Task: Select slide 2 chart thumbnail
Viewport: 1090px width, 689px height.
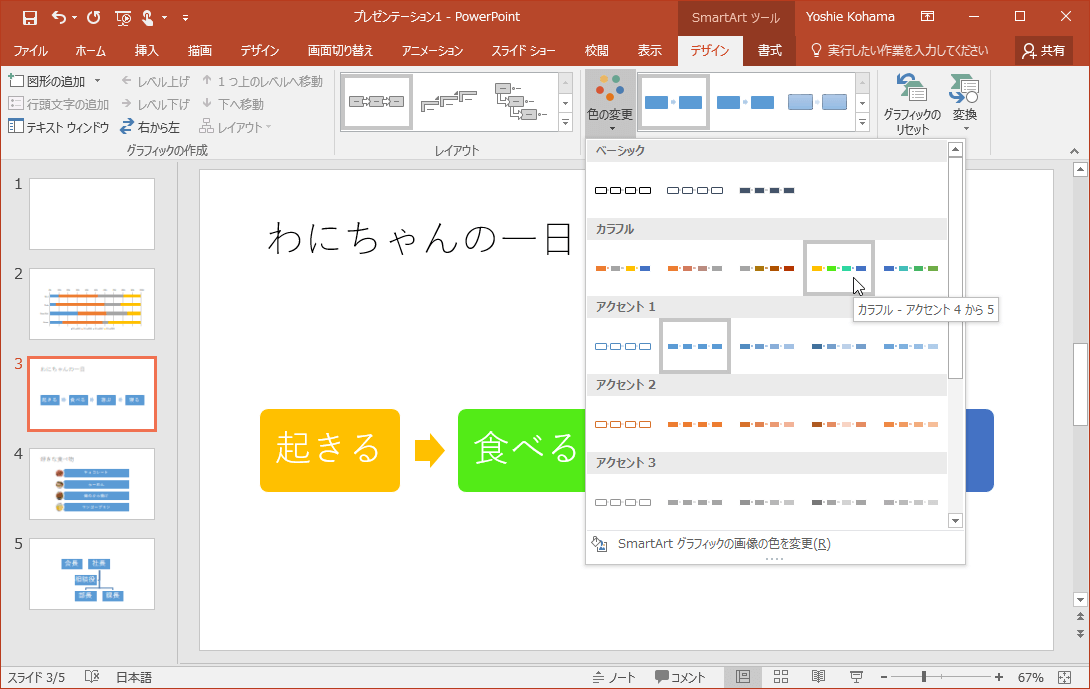Action: pos(92,304)
